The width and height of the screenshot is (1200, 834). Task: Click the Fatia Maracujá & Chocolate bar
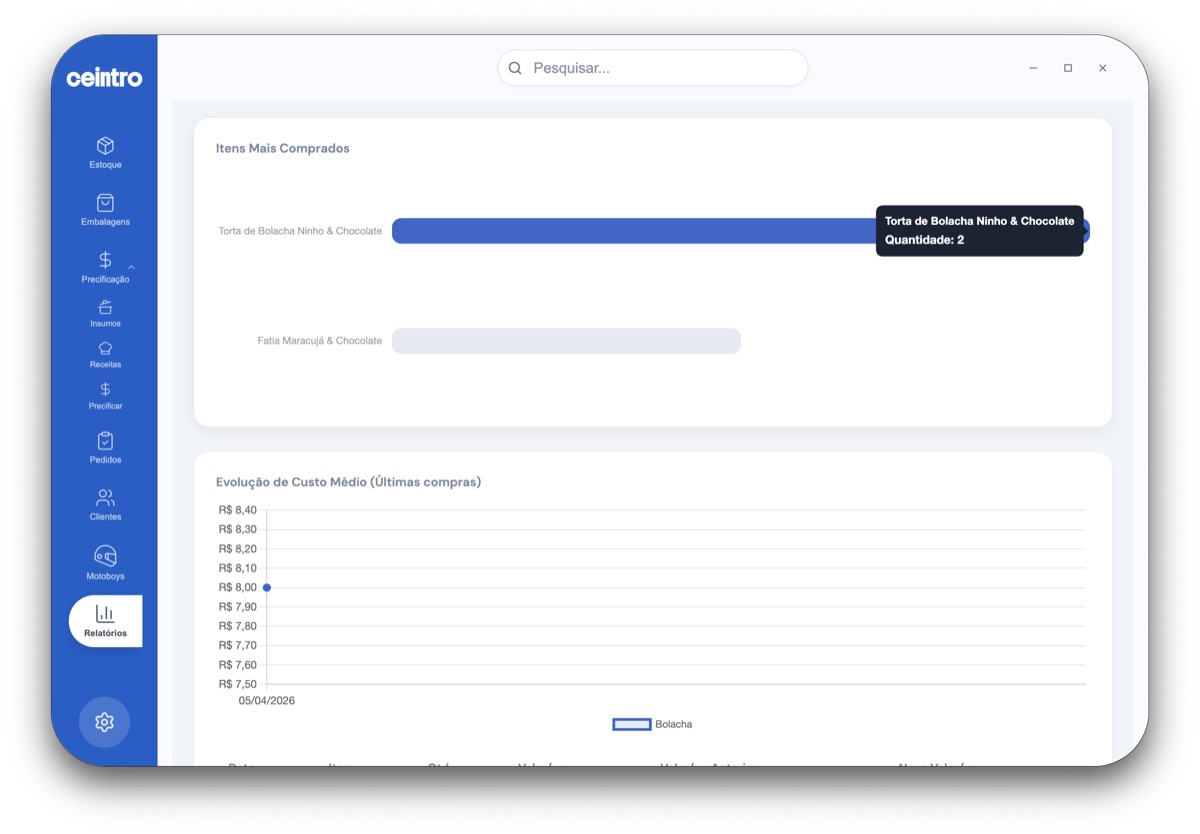pos(566,341)
